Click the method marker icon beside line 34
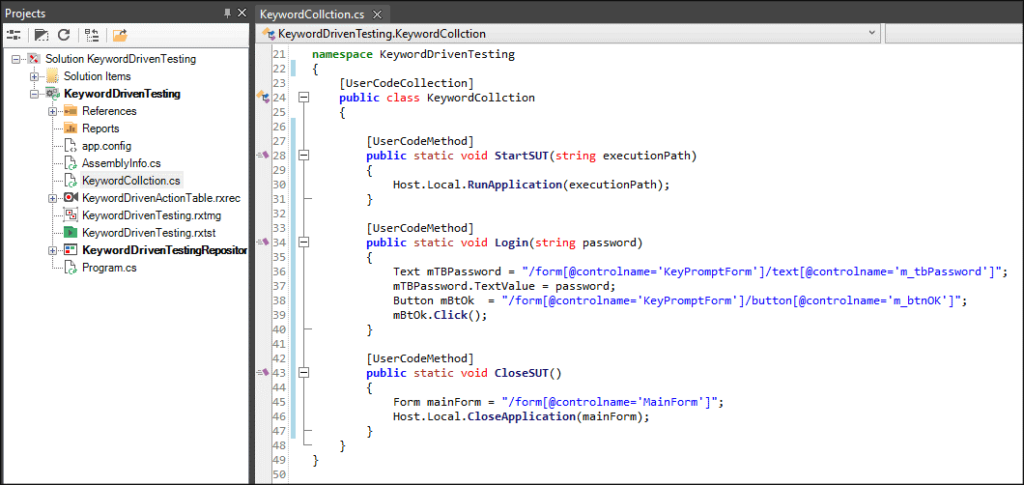The width and height of the screenshot is (1024, 485). (x=263, y=242)
